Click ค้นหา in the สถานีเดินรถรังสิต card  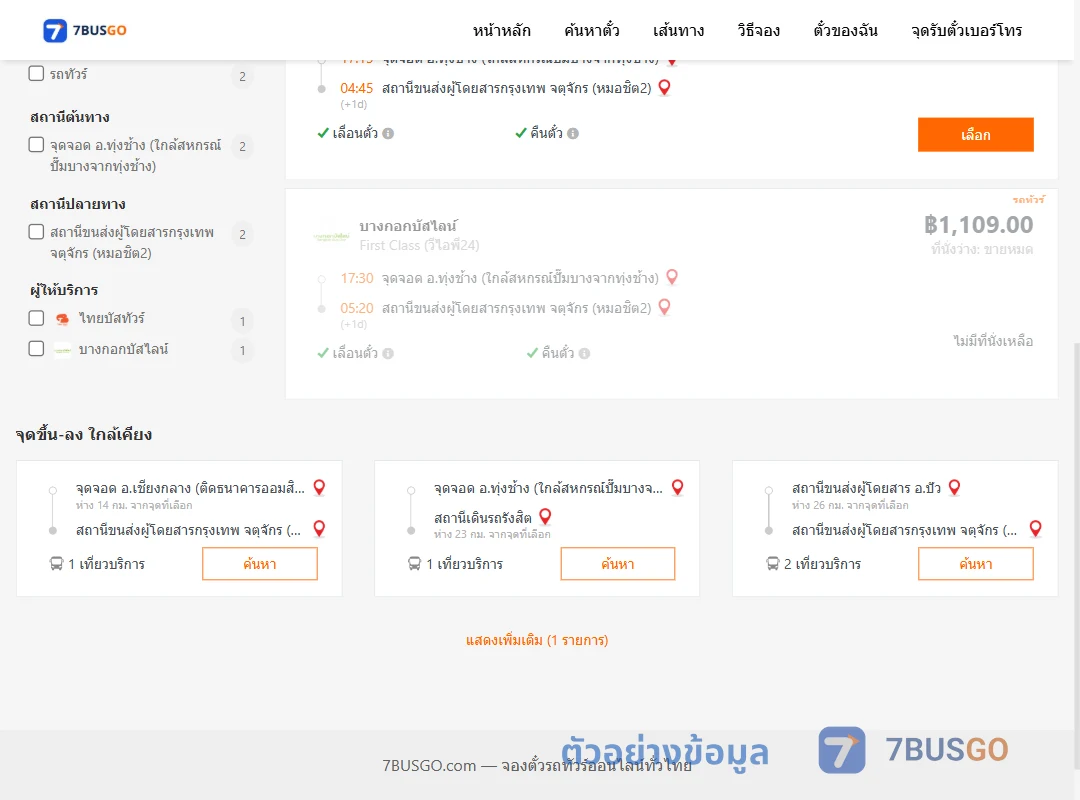[618, 564]
